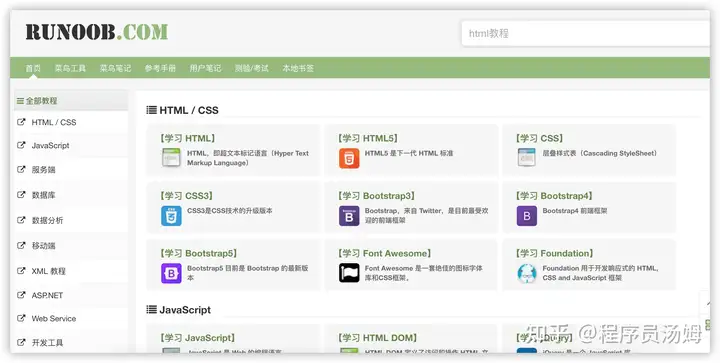Click external-link icon beside XML 教程
The width and height of the screenshot is (720, 363).
(x=21, y=271)
